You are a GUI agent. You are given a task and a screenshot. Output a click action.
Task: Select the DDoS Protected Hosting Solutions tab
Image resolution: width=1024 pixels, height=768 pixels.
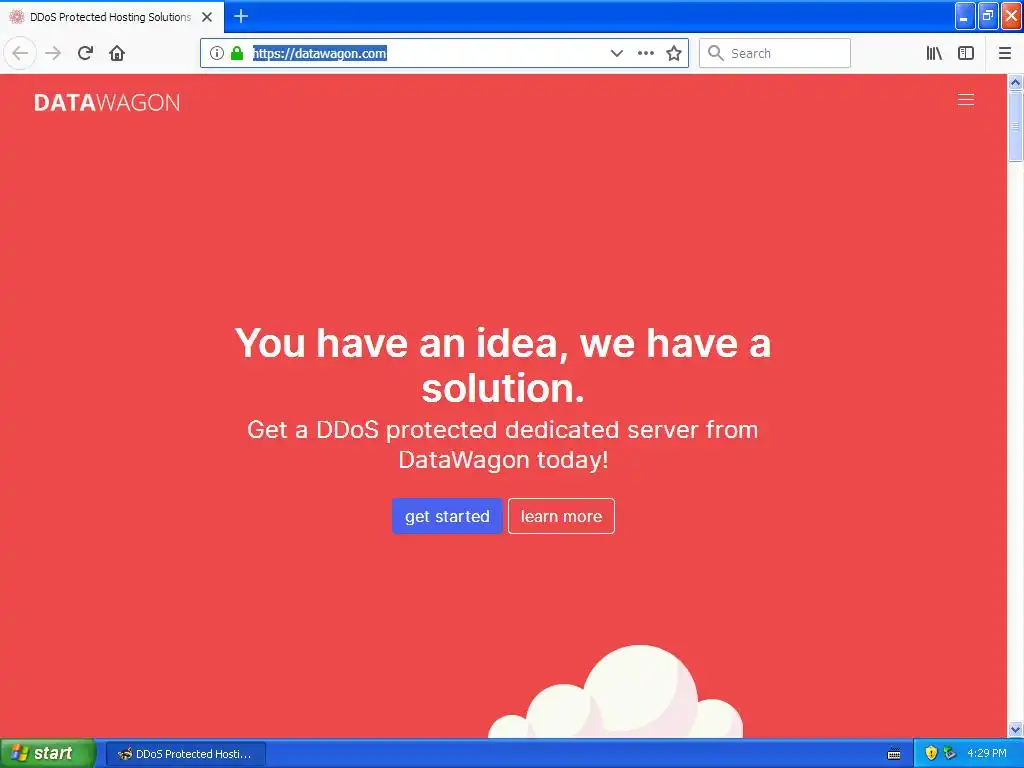(112, 17)
